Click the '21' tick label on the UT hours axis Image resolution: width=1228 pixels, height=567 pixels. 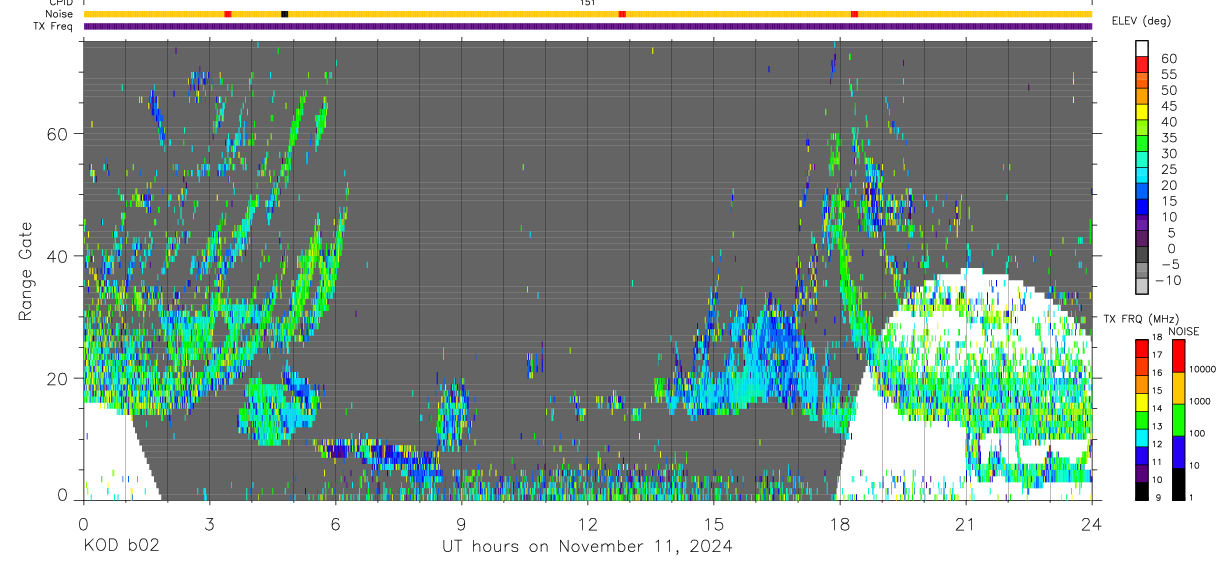coord(966,523)
